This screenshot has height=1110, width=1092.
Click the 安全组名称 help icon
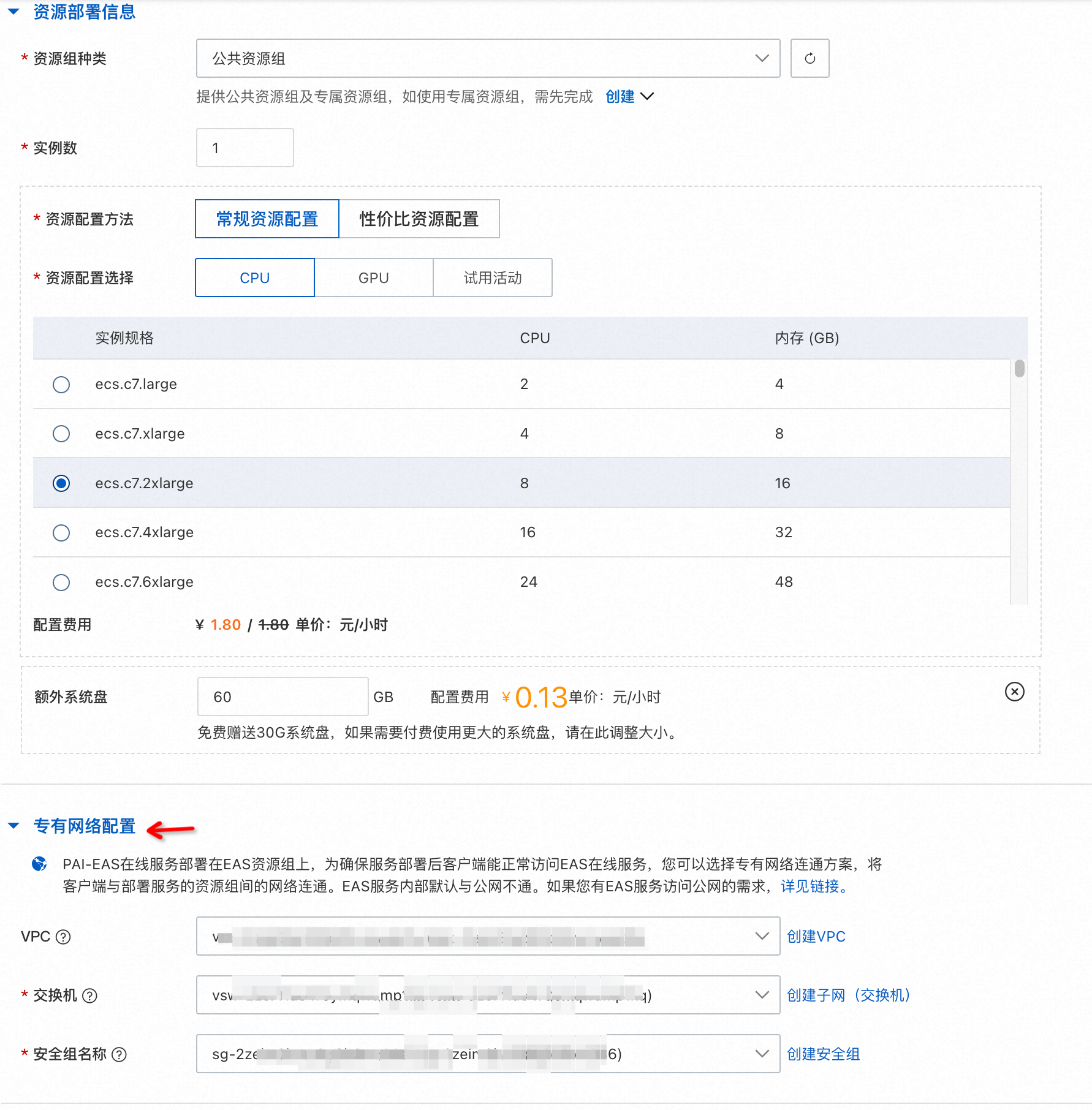point(120,1054)
